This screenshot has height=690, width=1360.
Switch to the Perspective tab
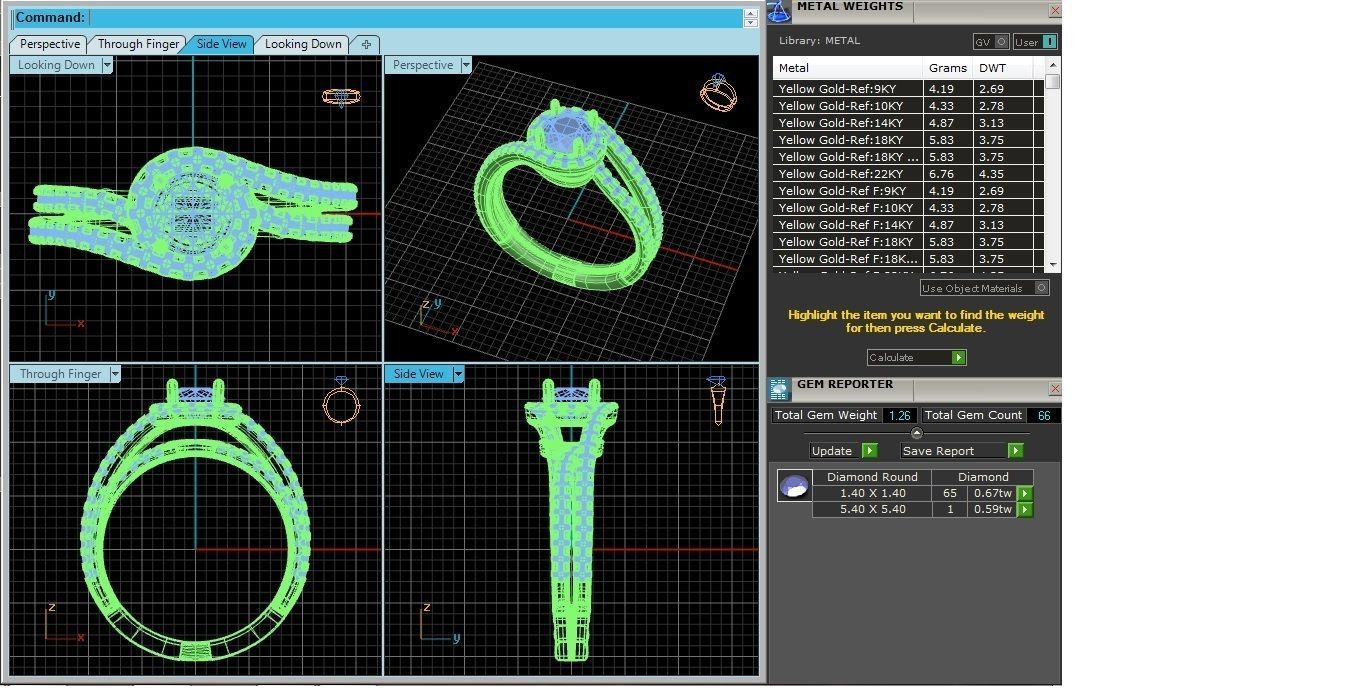click(49, 44)
